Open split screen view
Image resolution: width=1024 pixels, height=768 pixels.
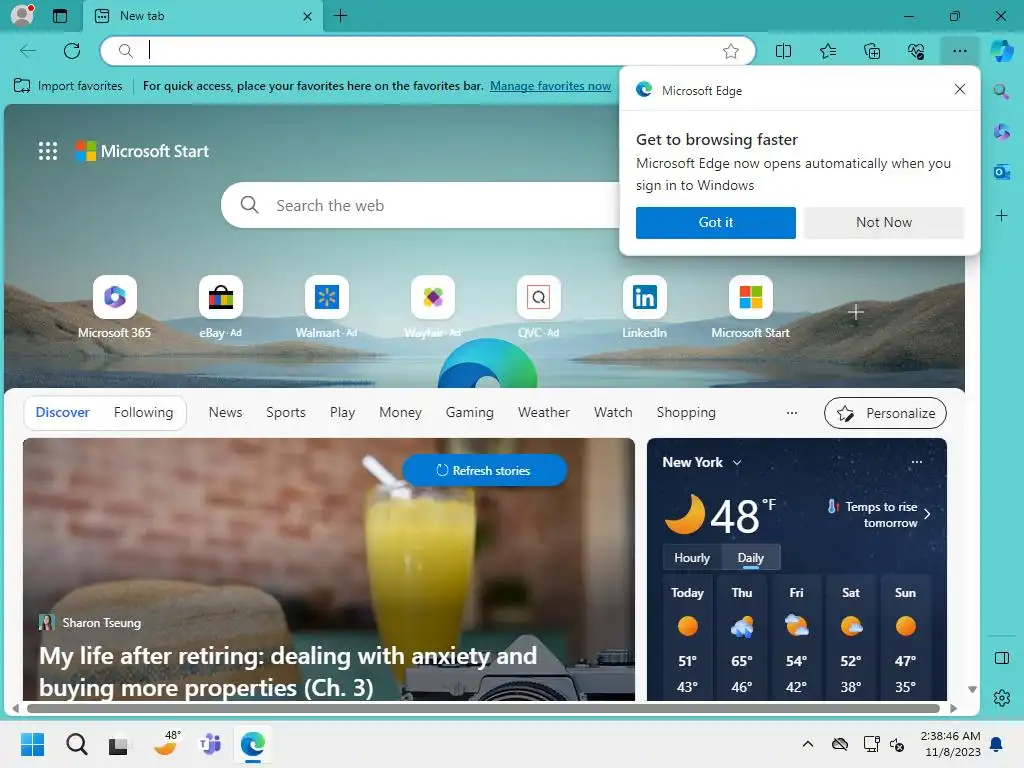tap(783, 51)
